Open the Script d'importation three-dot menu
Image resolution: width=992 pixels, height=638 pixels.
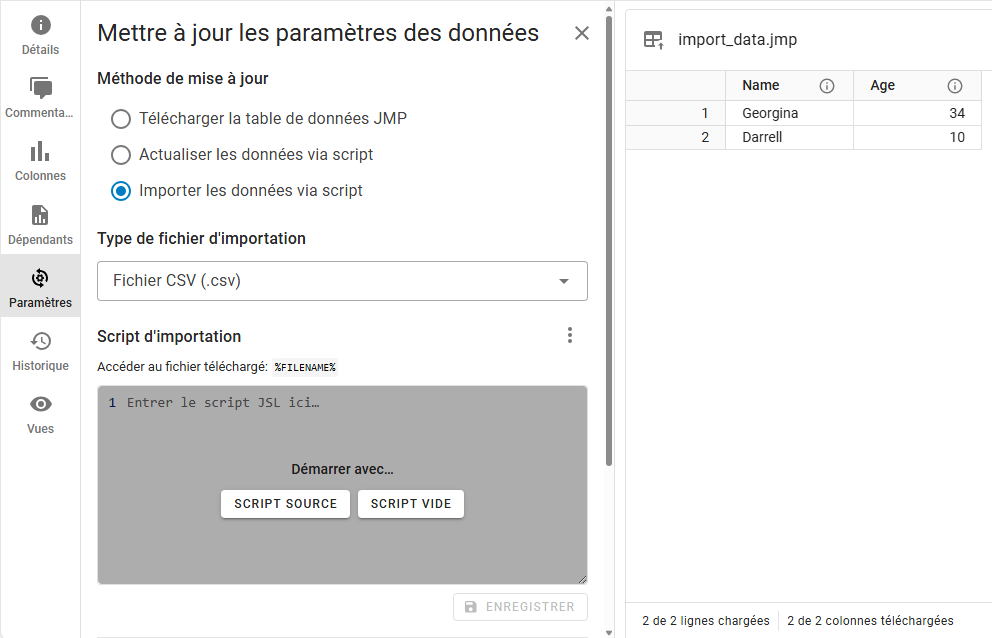(570, 336)
